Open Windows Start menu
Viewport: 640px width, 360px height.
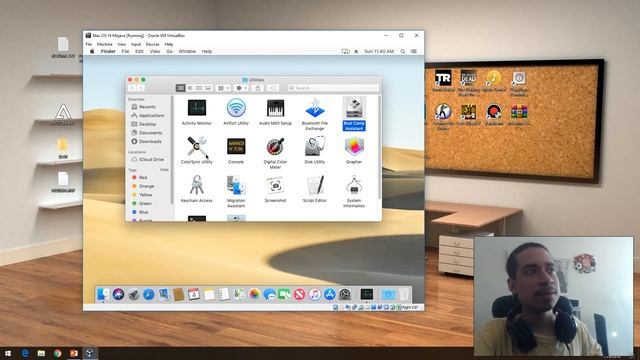[x=8, y=353]
